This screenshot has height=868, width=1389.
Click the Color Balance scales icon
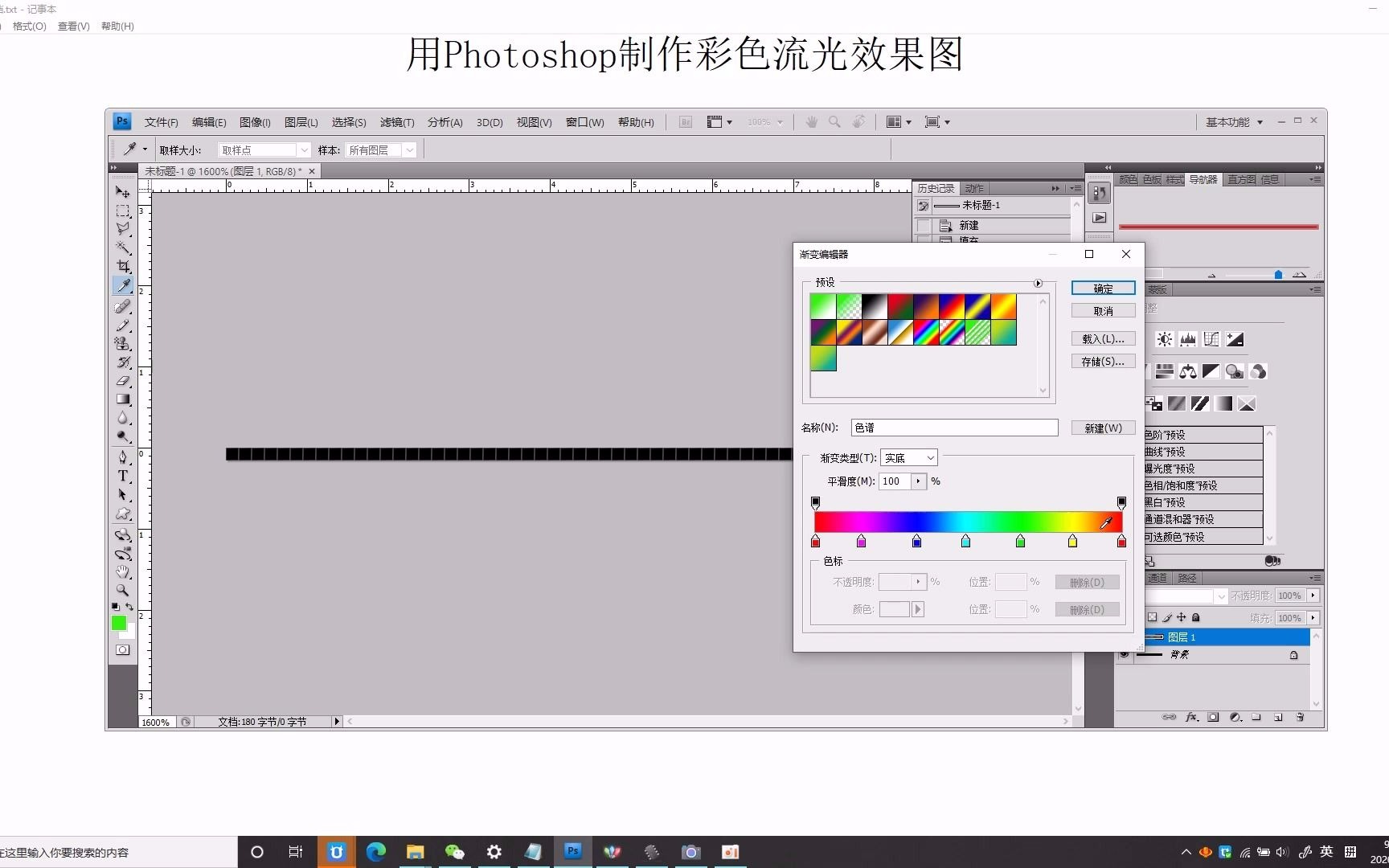coord(1188,371)
